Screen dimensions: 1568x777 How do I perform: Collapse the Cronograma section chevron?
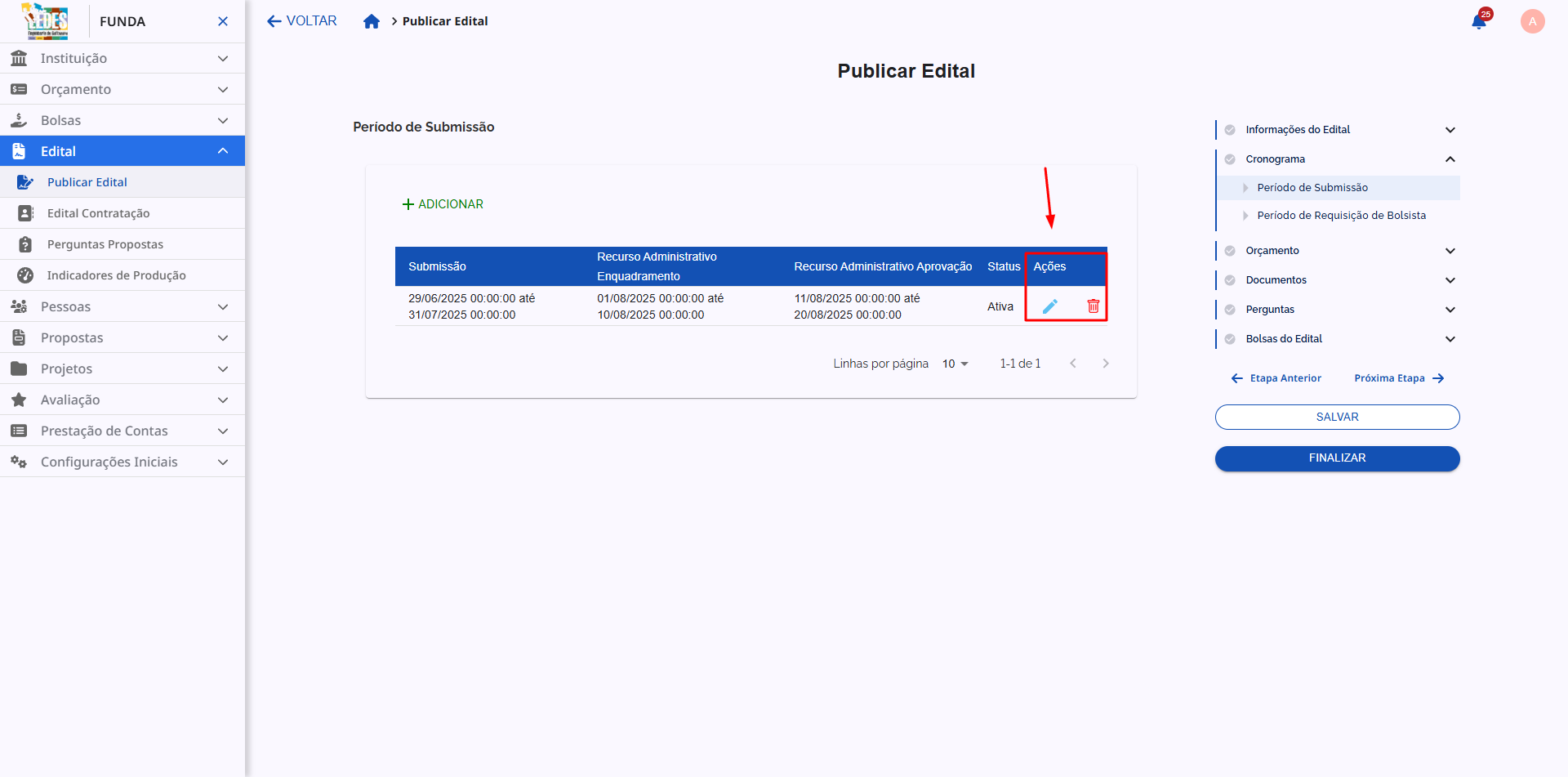(x=1451, y=159)
